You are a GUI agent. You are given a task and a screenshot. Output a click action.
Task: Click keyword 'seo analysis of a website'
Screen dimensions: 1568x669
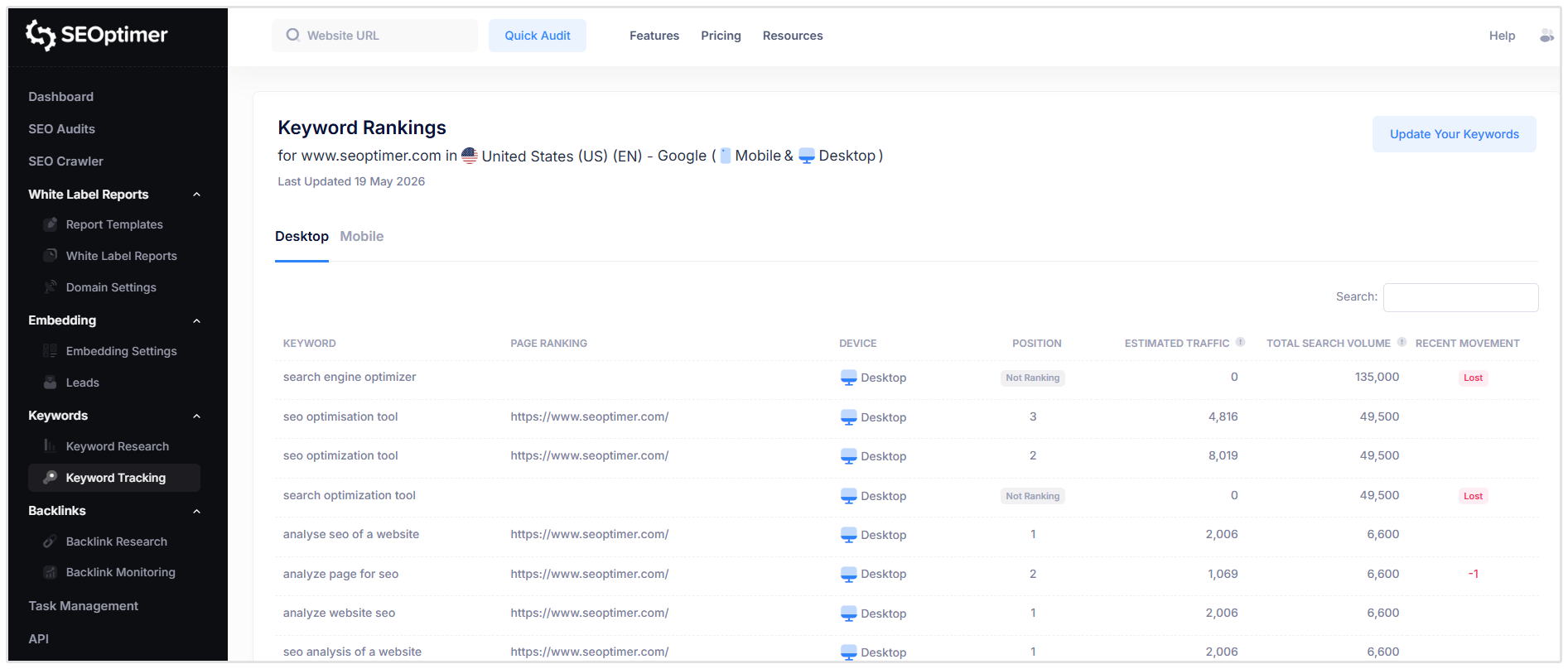(x=352, y=652)
